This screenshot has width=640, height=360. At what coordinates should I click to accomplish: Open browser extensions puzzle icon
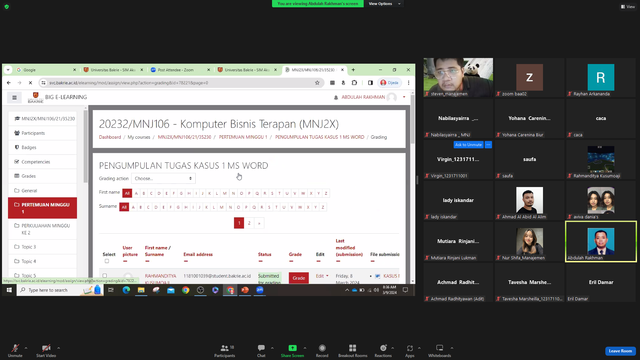tap(354, 82)
